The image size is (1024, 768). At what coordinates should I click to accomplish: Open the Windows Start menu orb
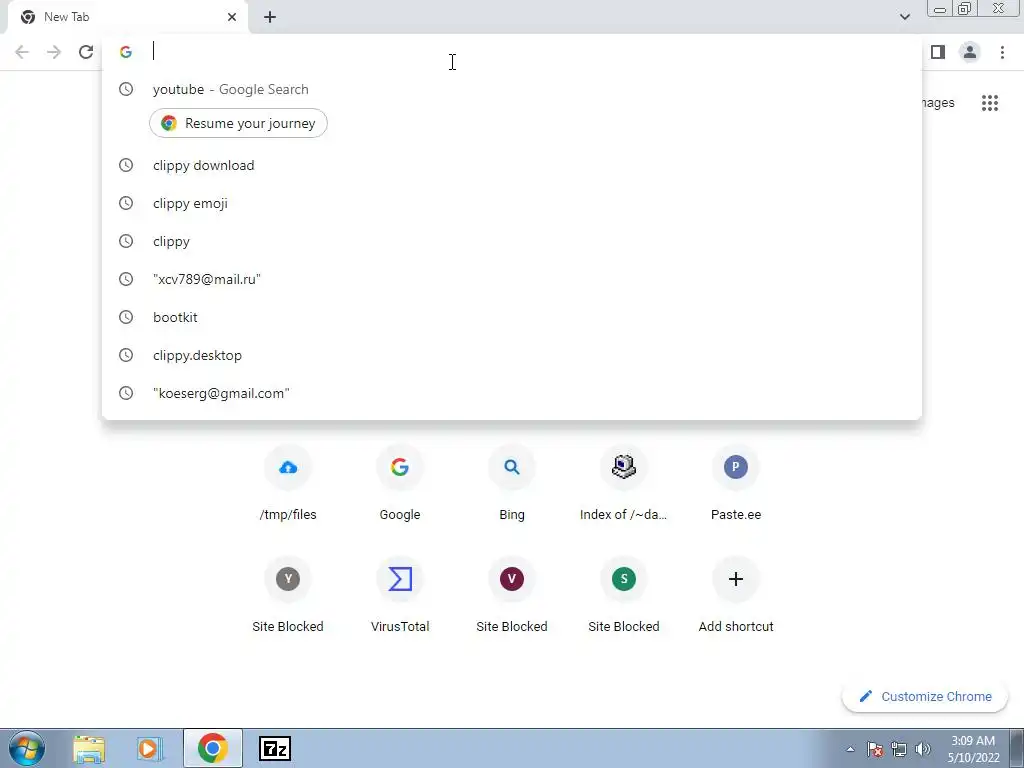(x=27, y=748)
